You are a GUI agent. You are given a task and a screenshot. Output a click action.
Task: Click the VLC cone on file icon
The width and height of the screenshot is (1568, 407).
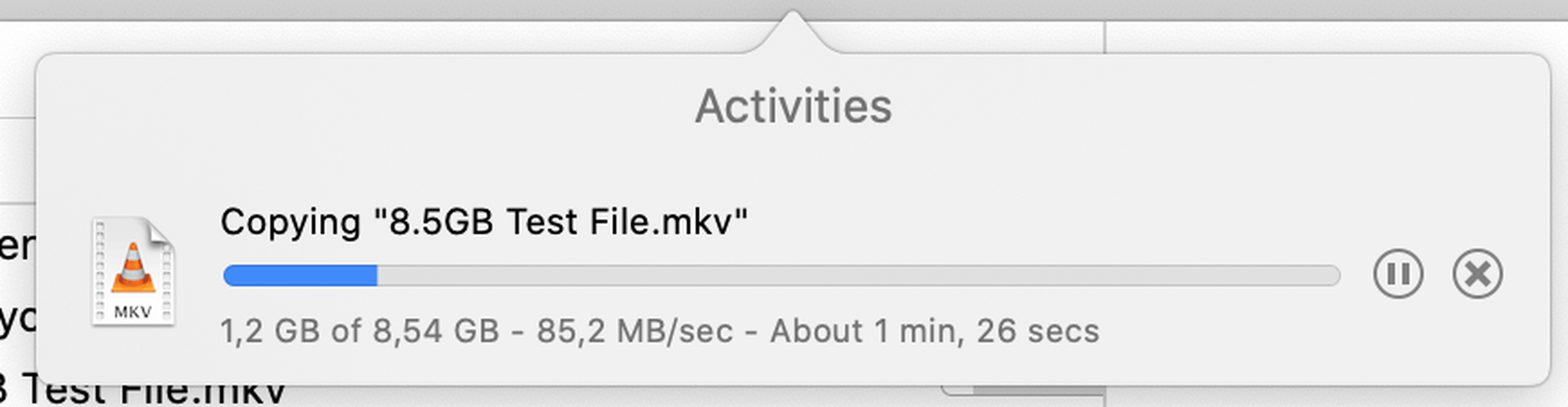(x=133, y=267)
